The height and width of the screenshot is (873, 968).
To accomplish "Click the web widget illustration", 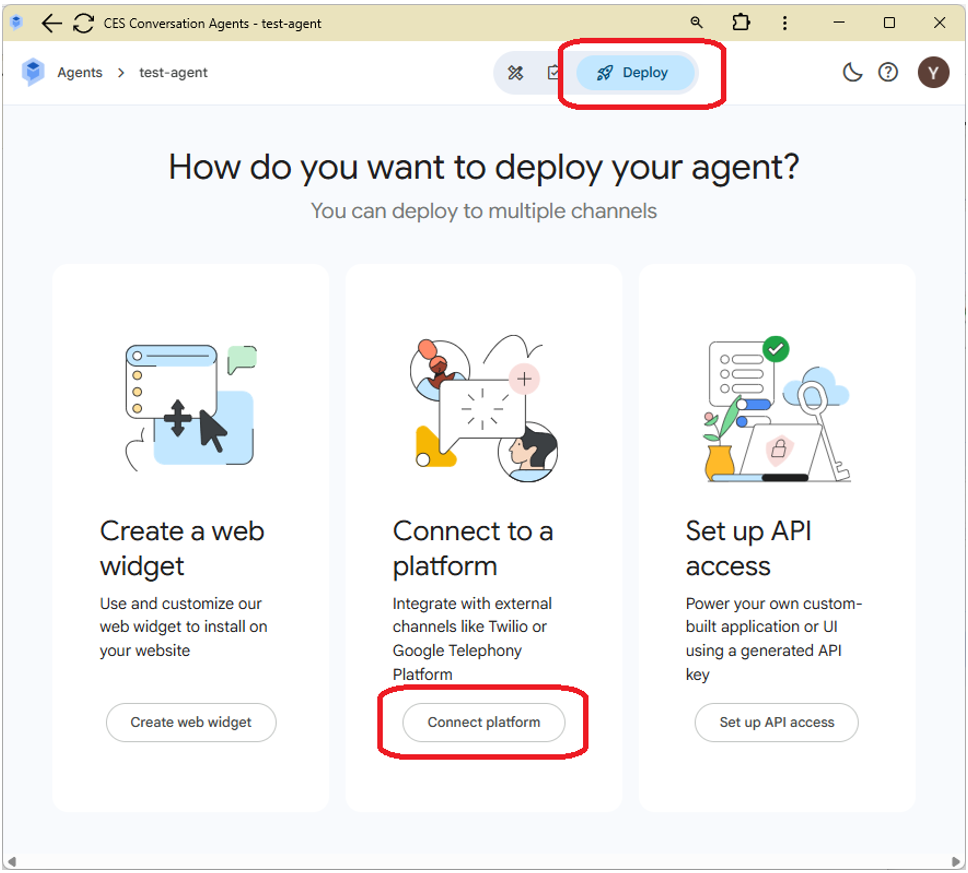I will 191,405.
